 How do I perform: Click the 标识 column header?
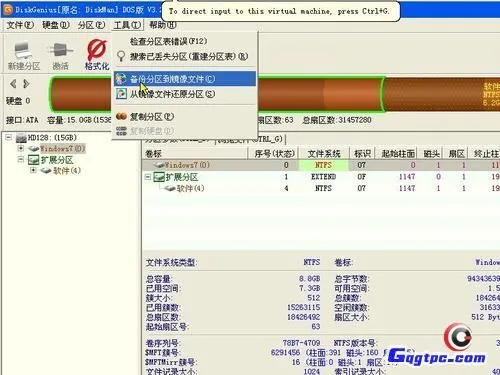362,154
